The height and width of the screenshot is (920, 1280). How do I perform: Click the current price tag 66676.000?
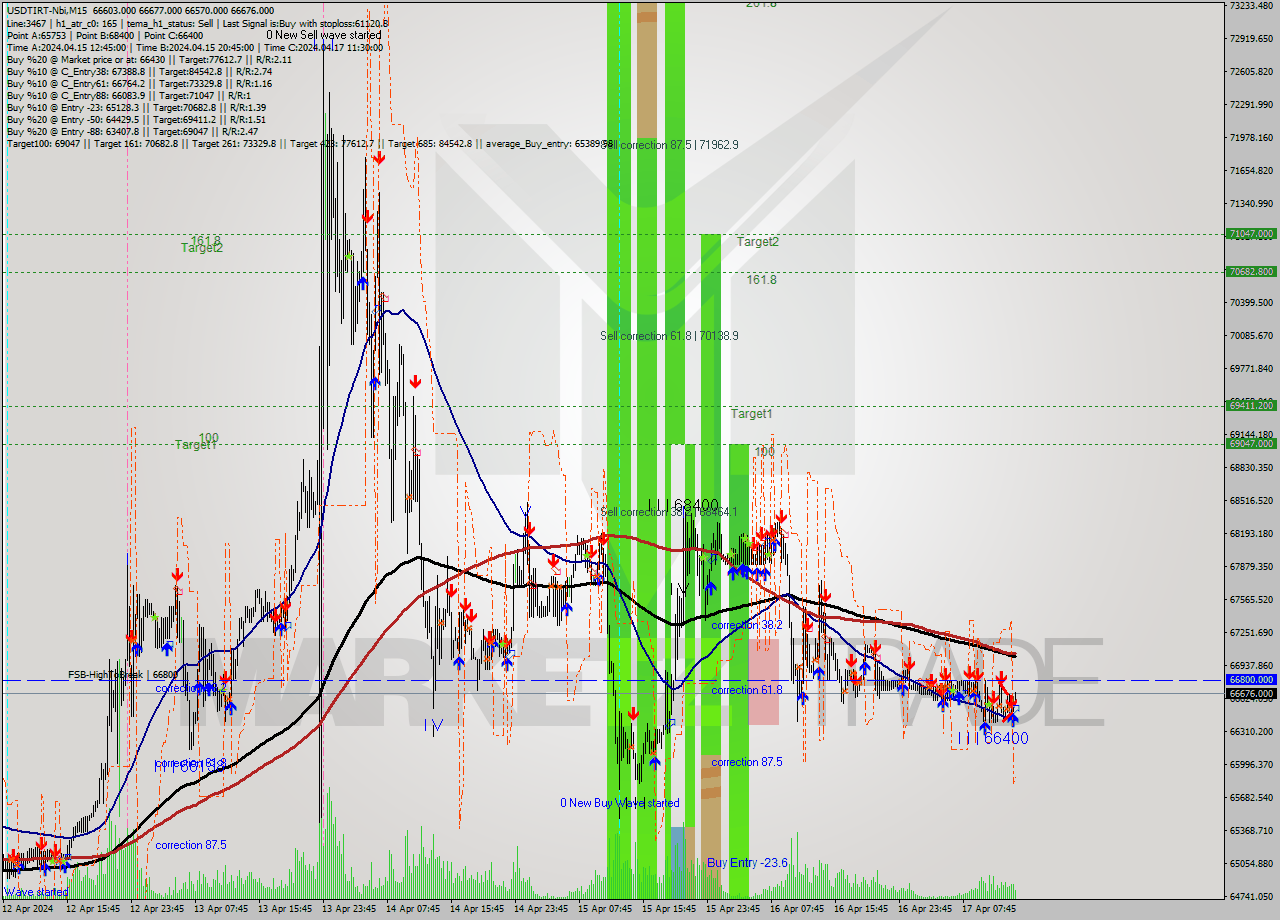(1251, 693)
